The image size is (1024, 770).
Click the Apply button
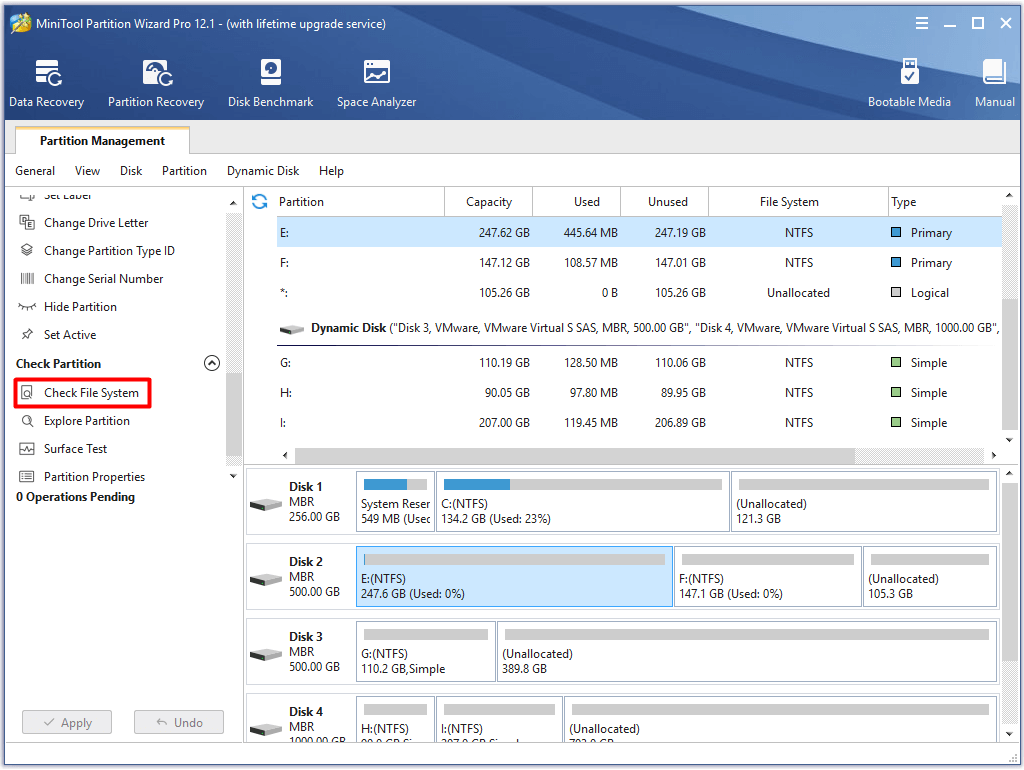coord(67,722)
